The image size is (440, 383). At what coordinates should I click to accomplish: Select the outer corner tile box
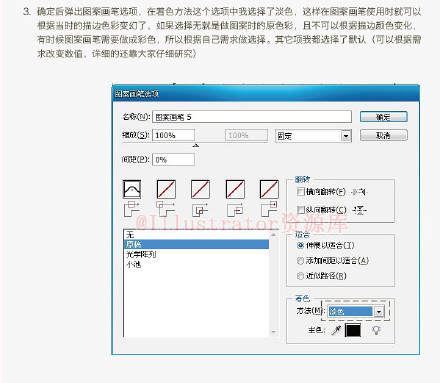[x=166, y=189]
